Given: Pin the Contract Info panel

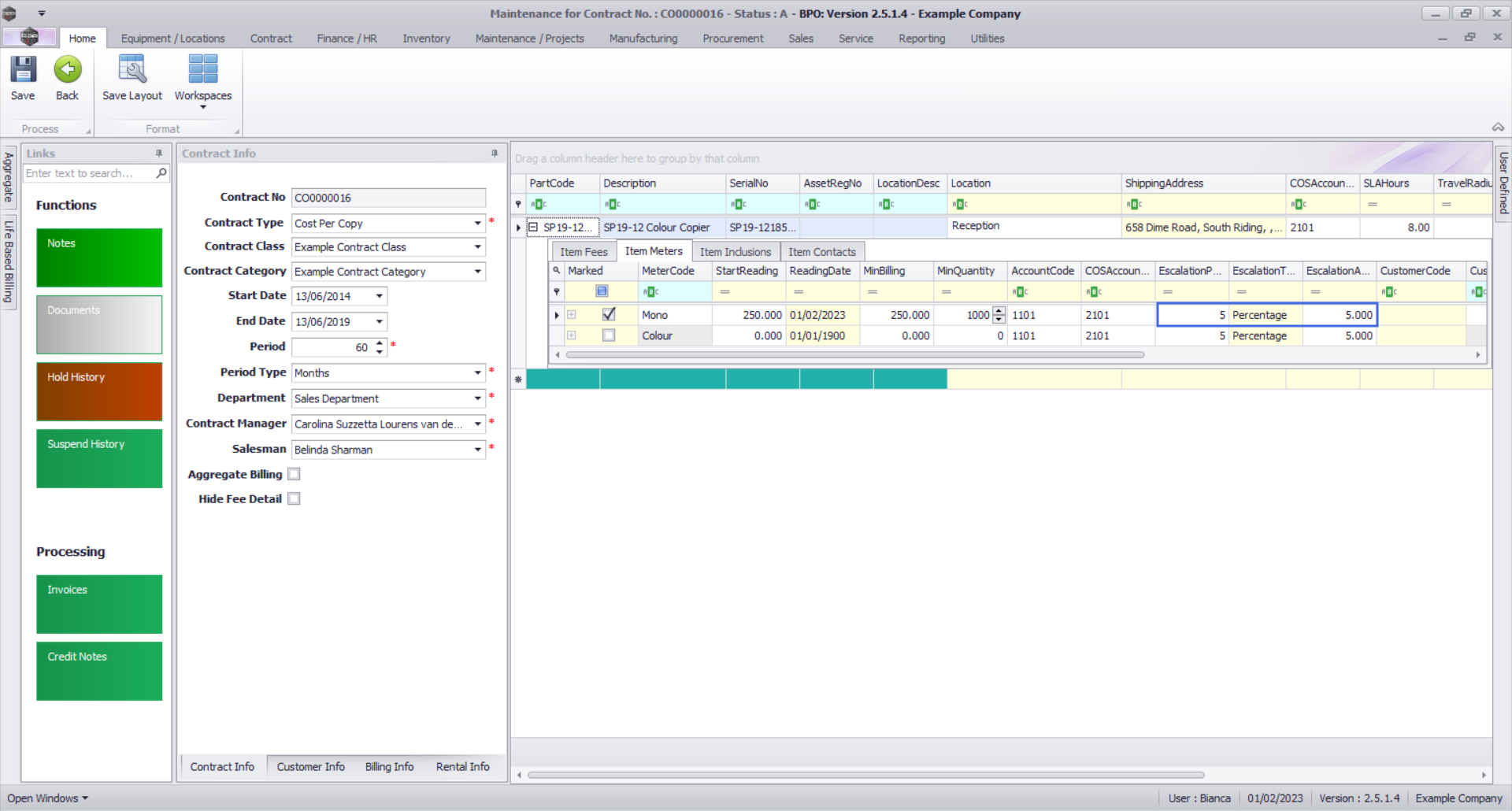Looking at the screenshot, I should point(495,154).
